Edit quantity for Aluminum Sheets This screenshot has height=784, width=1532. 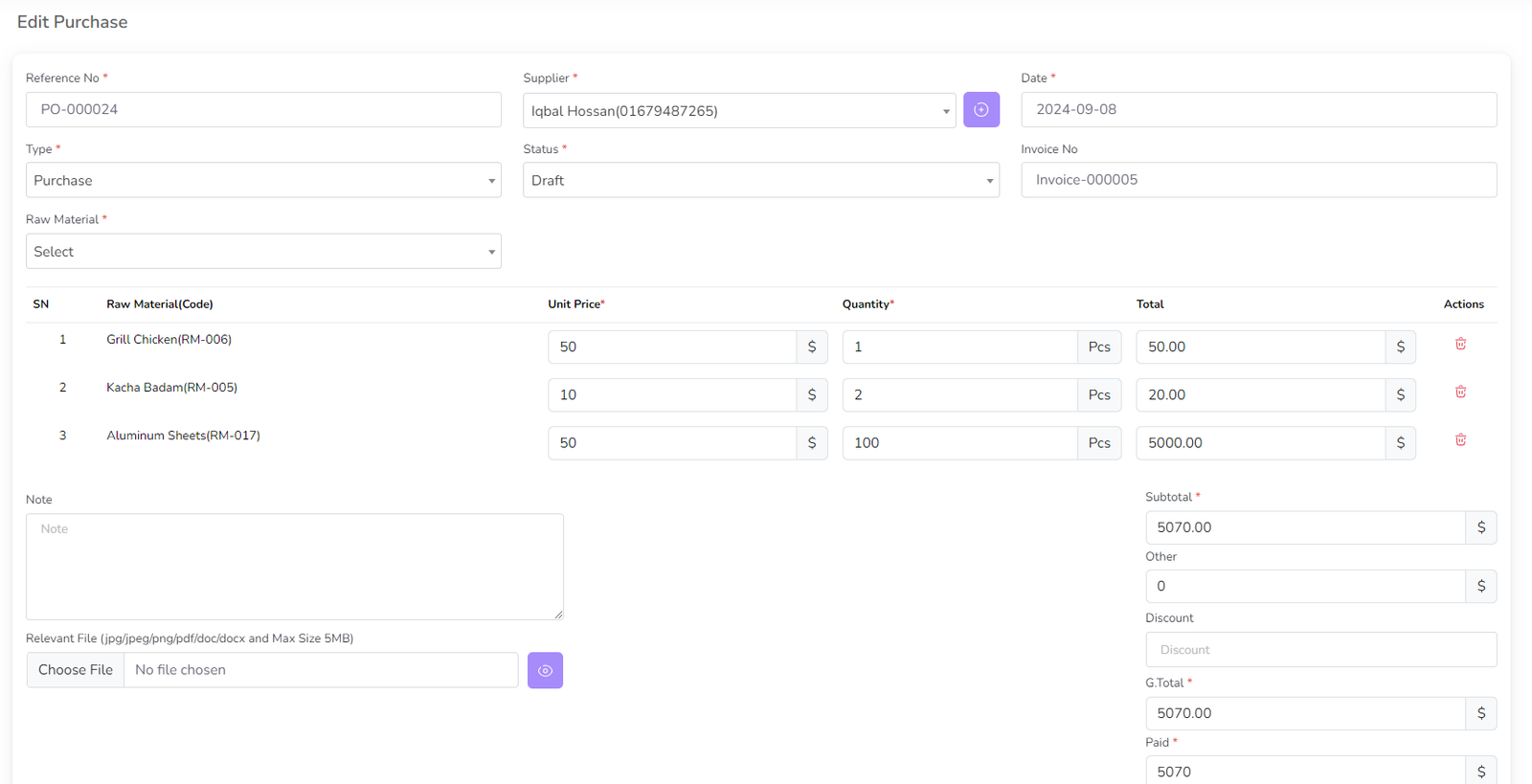958,443
